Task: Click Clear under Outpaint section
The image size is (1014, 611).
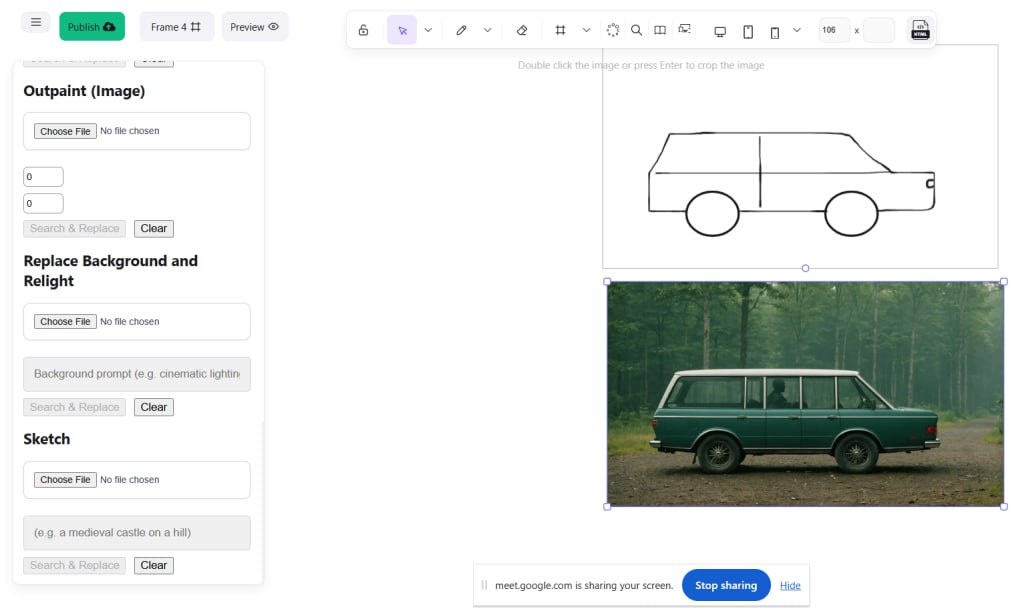Action: pos(154,228)
